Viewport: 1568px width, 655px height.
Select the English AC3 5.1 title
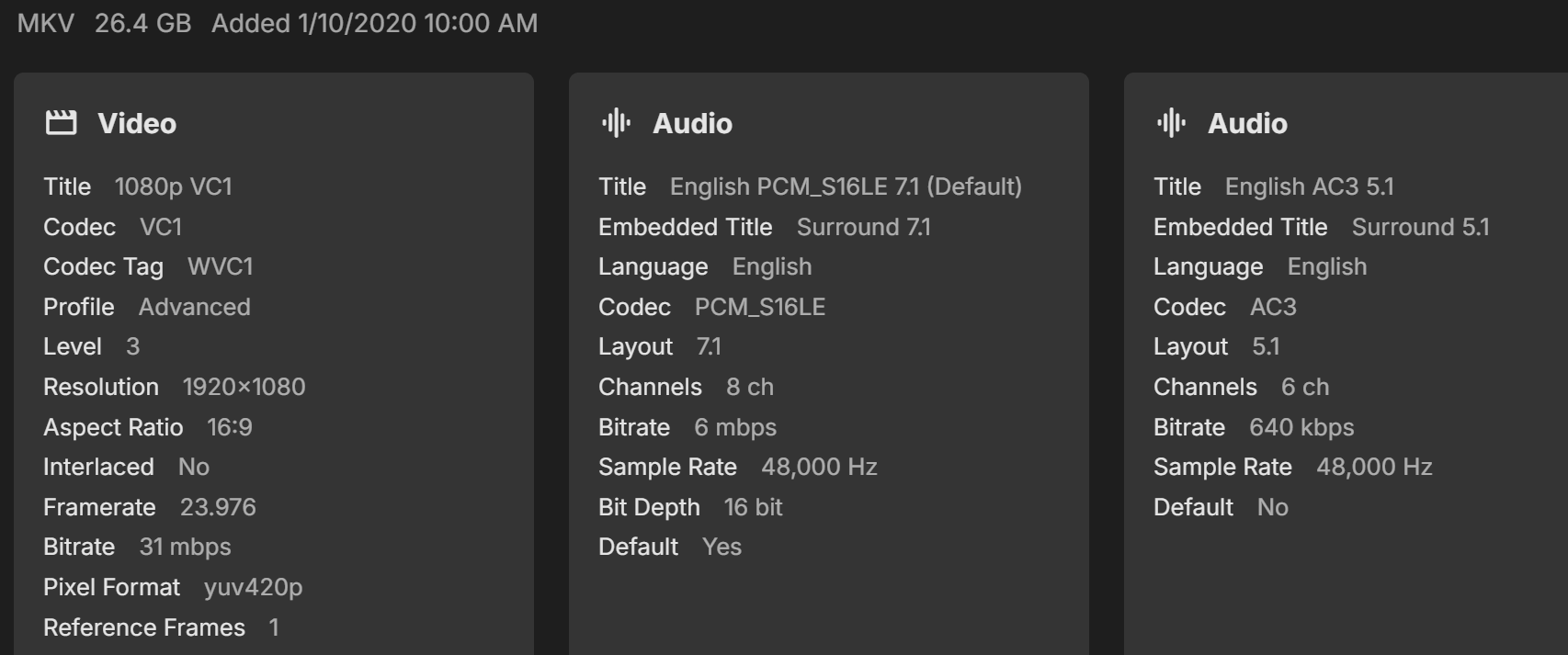(1309, 186)
